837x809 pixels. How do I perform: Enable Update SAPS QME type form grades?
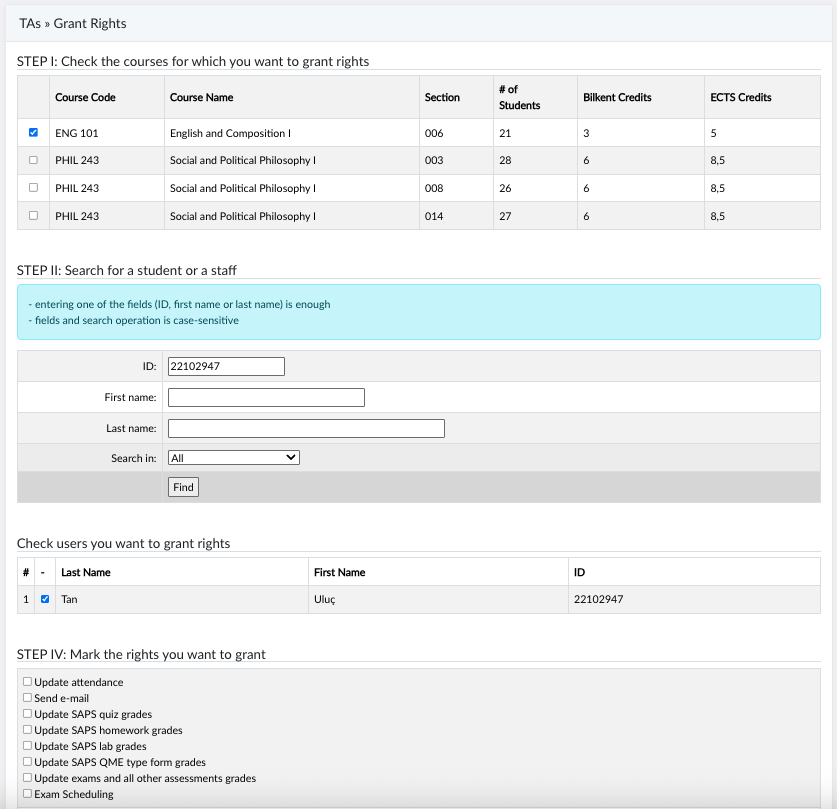27,762
